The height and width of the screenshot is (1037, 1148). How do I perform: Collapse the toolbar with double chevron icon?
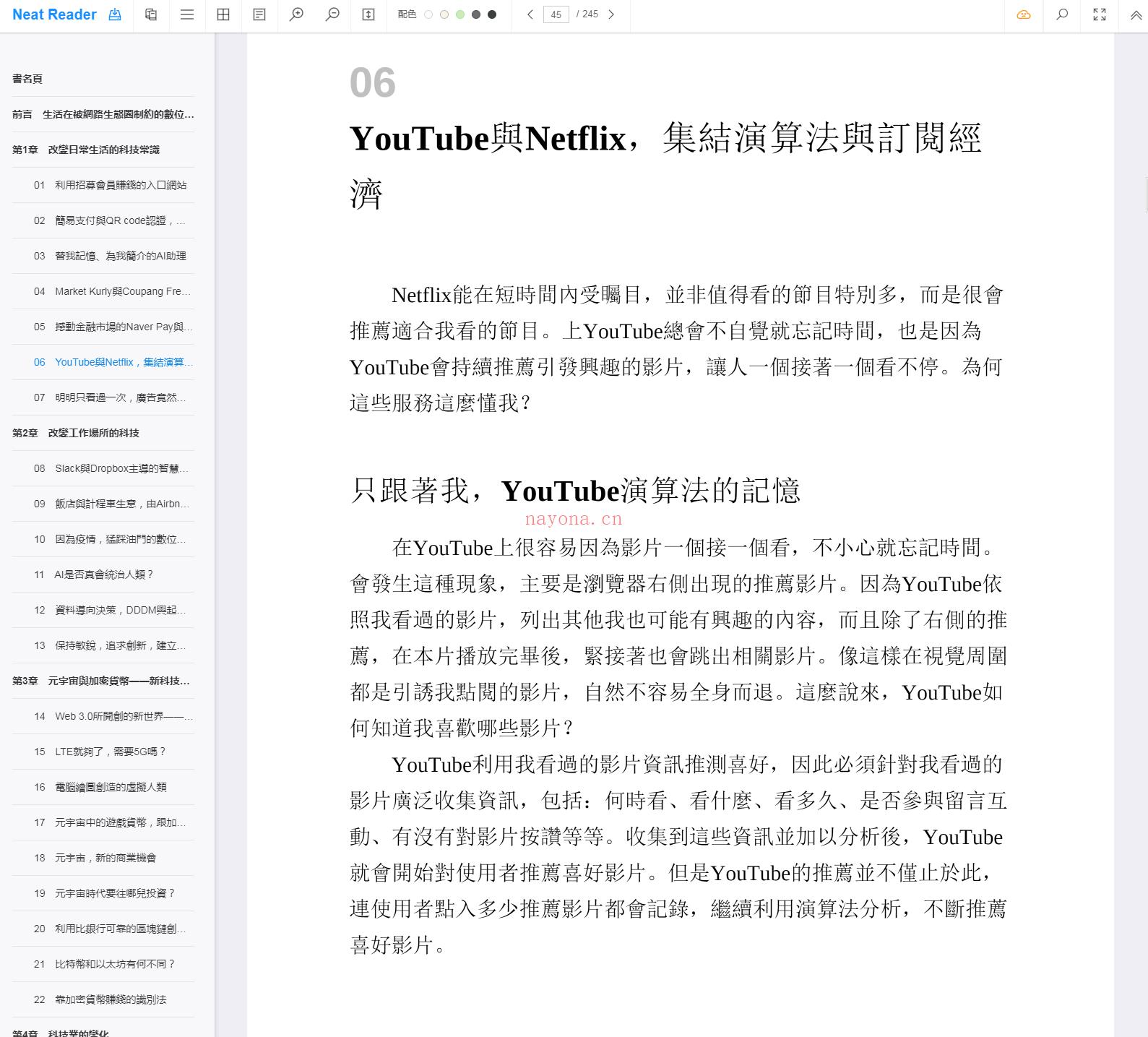1136,14
